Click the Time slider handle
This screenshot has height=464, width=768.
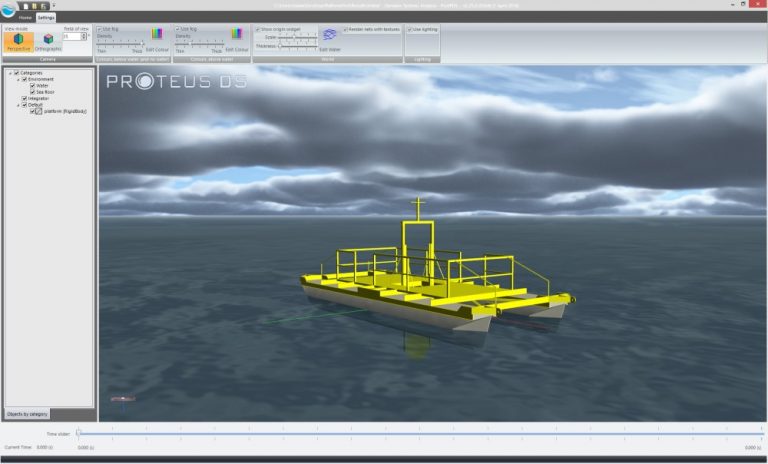(78, 434)
